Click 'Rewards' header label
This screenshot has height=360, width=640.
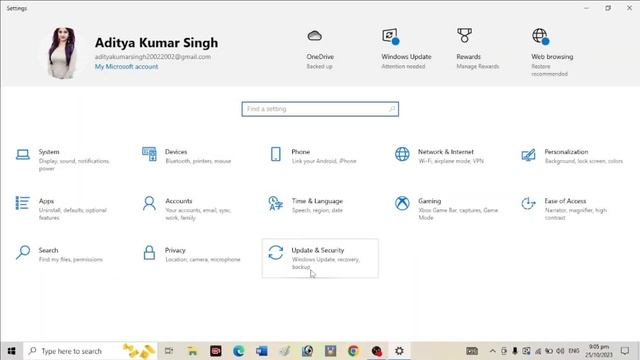[469, 57]
